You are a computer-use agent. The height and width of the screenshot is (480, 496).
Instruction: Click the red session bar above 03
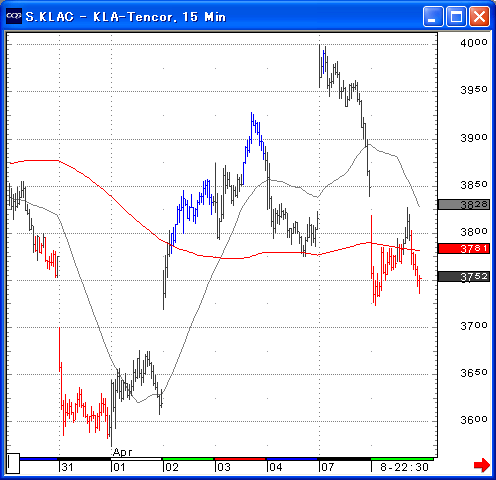[x=240, y=459]
